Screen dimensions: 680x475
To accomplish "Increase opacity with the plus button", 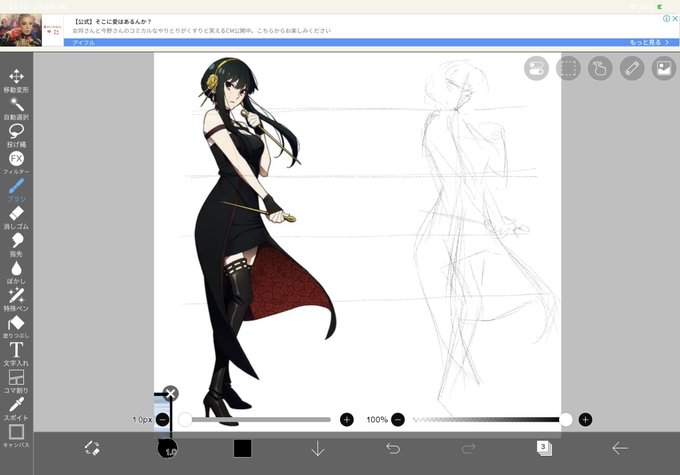I will pos(585,419).
